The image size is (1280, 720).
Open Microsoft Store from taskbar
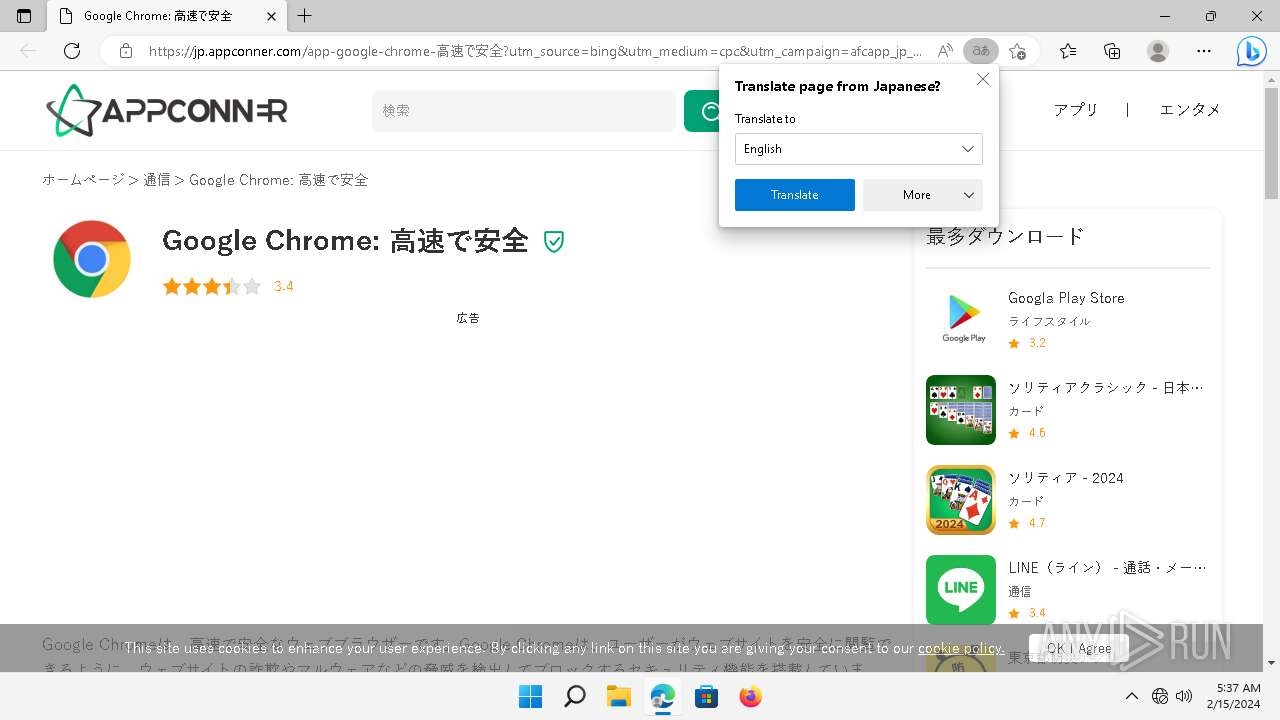pyautogui.click(x=706, y=697)
